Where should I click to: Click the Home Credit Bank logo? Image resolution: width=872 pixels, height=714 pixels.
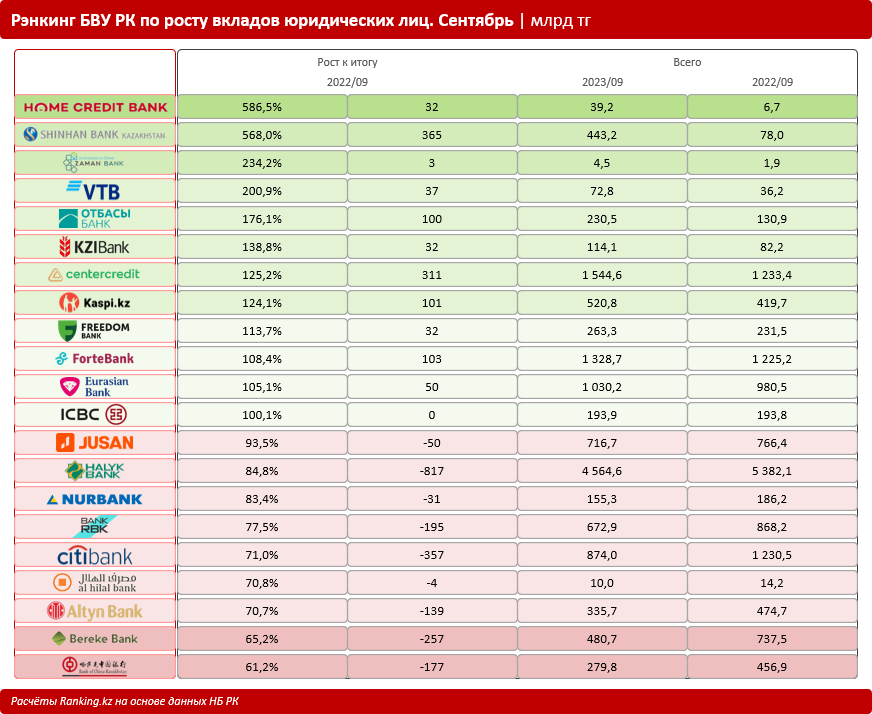[x=95, y=106]
